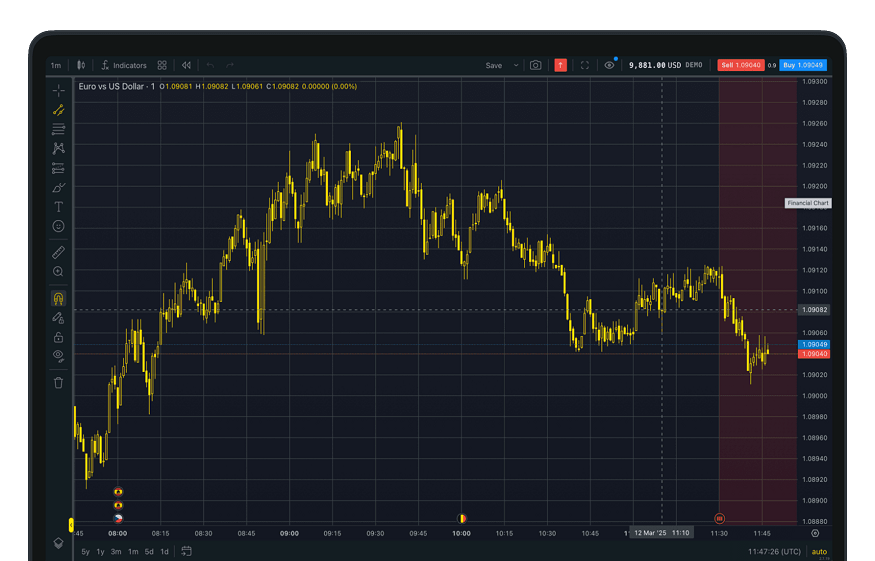Toggle auto price scale

pyautogui.click(x=819, y=552)
